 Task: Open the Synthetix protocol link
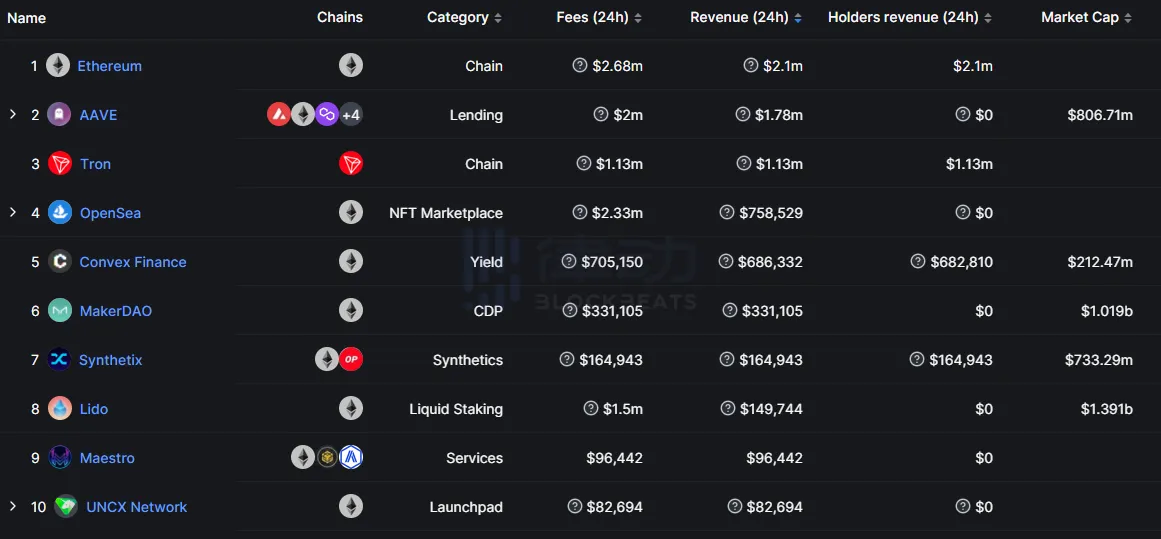110,360
